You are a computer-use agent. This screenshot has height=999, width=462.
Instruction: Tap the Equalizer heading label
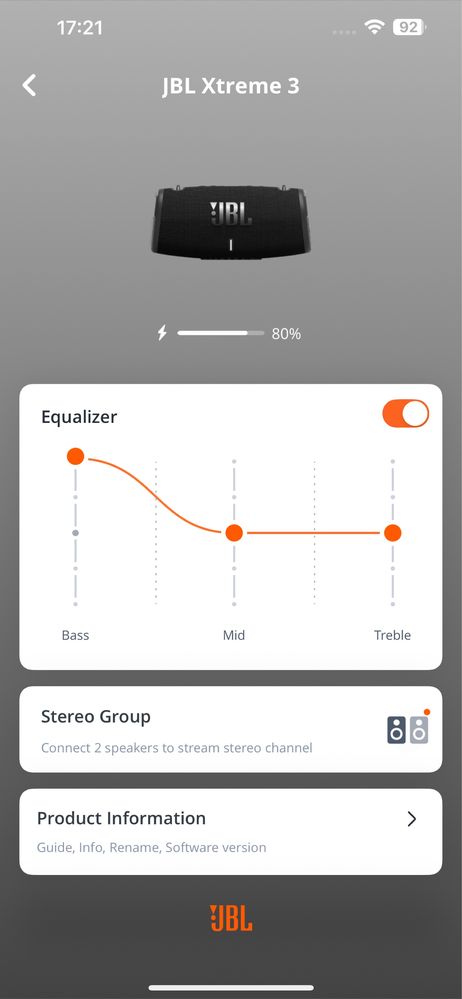(79, 417)
